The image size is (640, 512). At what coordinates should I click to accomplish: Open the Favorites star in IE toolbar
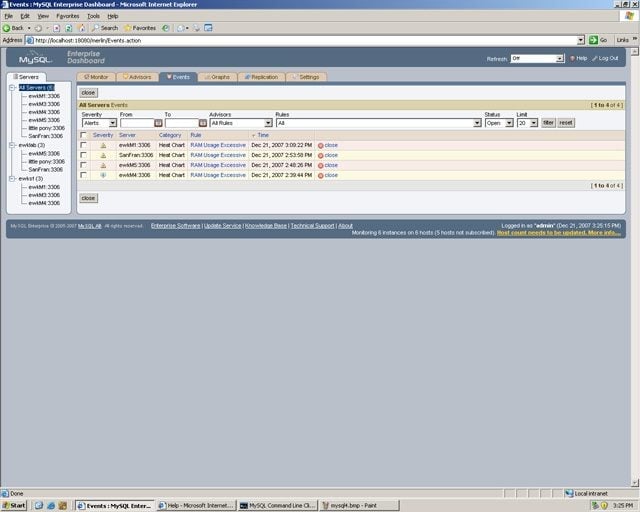[140, 28]
